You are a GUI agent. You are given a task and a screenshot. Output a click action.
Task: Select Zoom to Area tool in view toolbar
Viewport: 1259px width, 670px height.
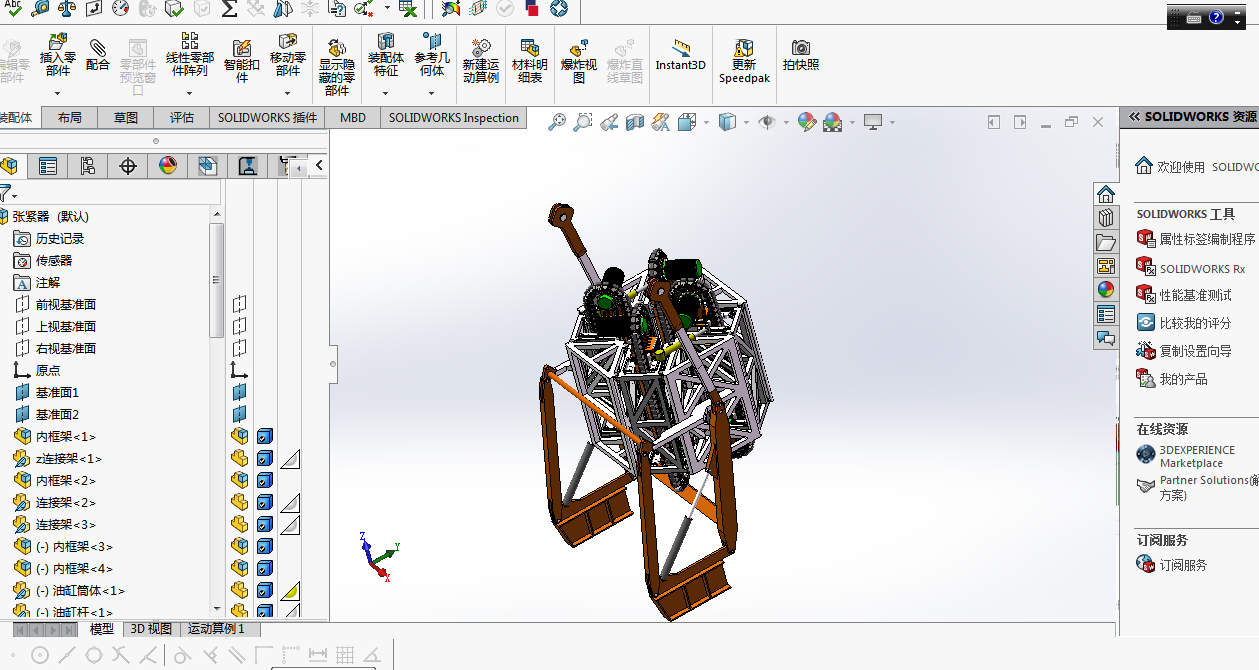pyautogui.click(x=583, y=122)
